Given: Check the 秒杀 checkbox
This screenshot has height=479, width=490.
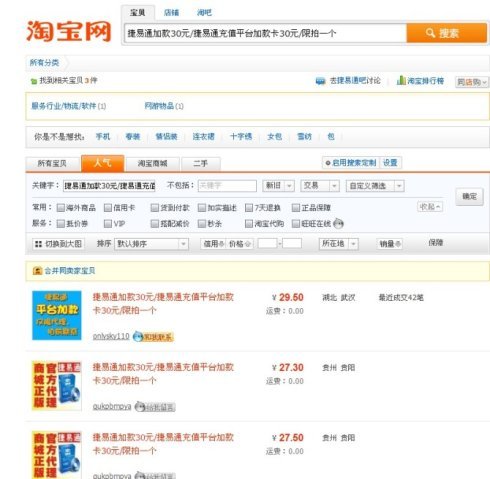Looking at the screenshot, I should pos(202,224).
